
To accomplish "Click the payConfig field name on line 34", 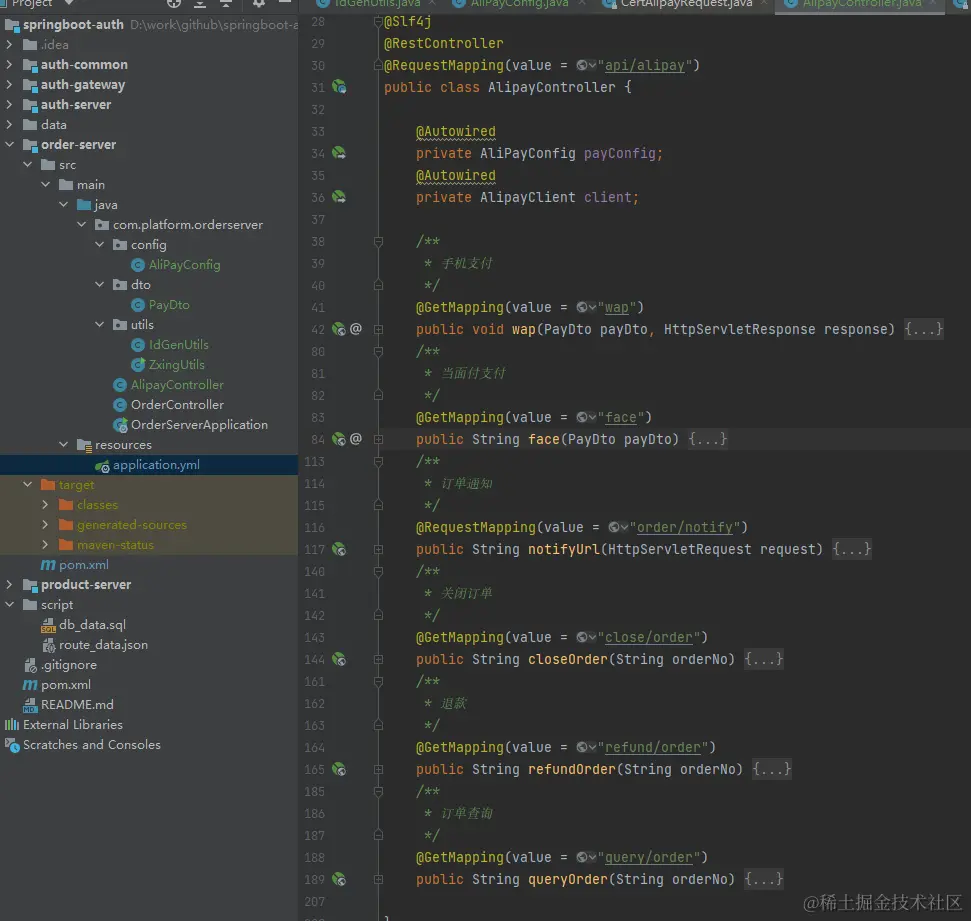I will pos(619,153).
